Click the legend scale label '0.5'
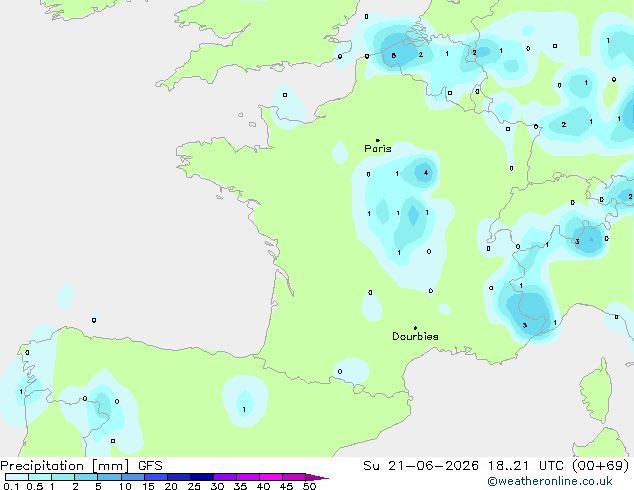The width and height of the screenshot is (634, 490). click(x=34, y=486)
